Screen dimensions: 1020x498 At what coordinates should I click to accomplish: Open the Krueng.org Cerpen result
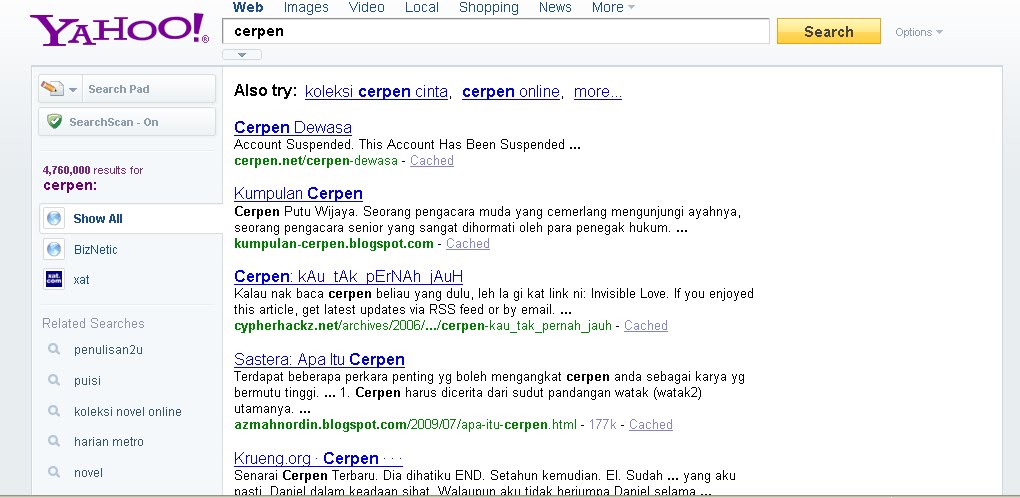click(318, 458)
